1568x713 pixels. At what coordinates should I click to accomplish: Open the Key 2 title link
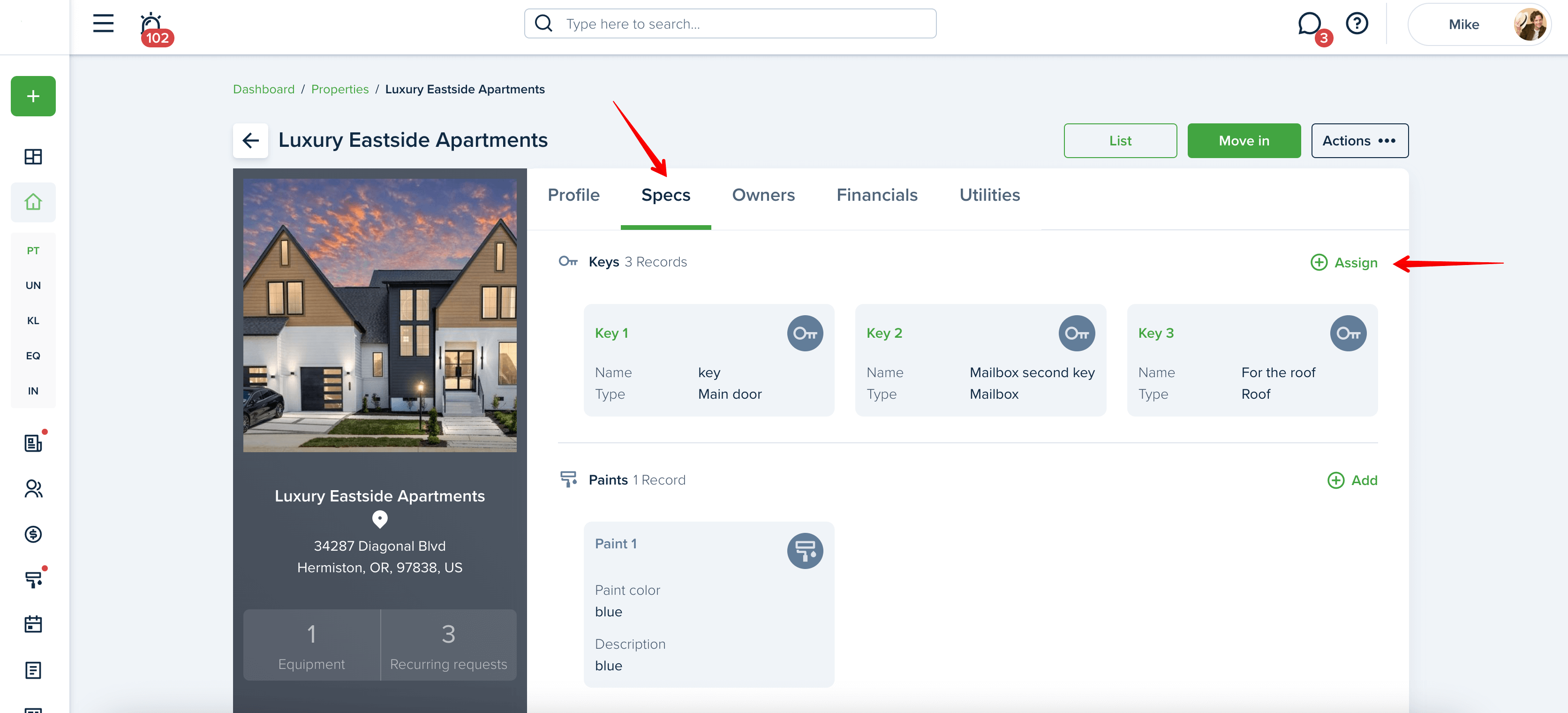point(884,333)
